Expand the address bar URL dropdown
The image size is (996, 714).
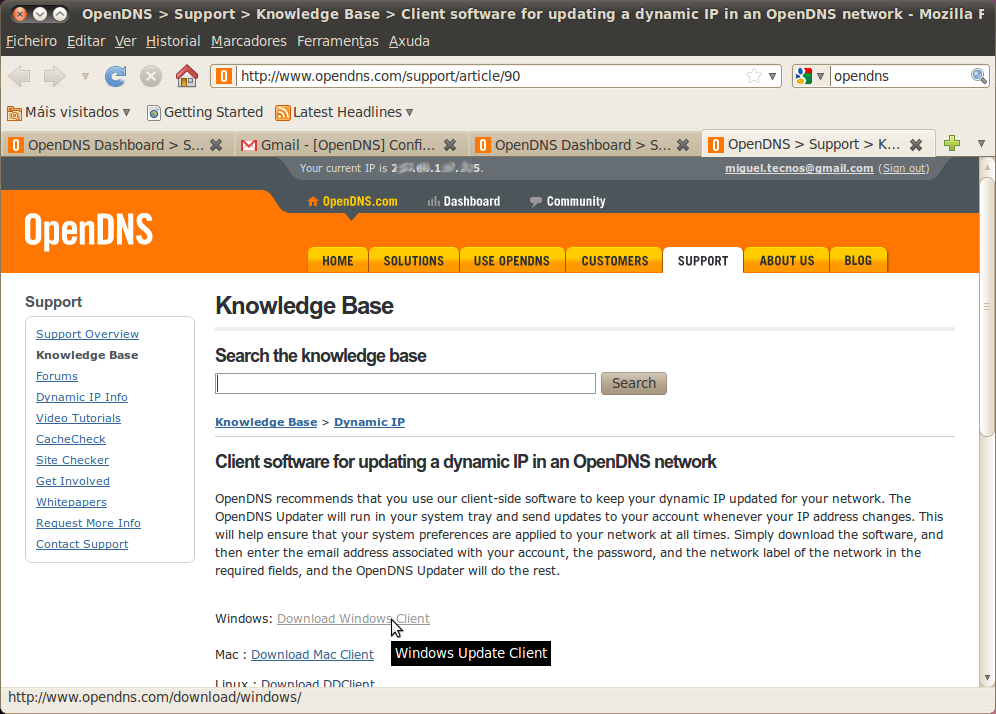[772, 76]
